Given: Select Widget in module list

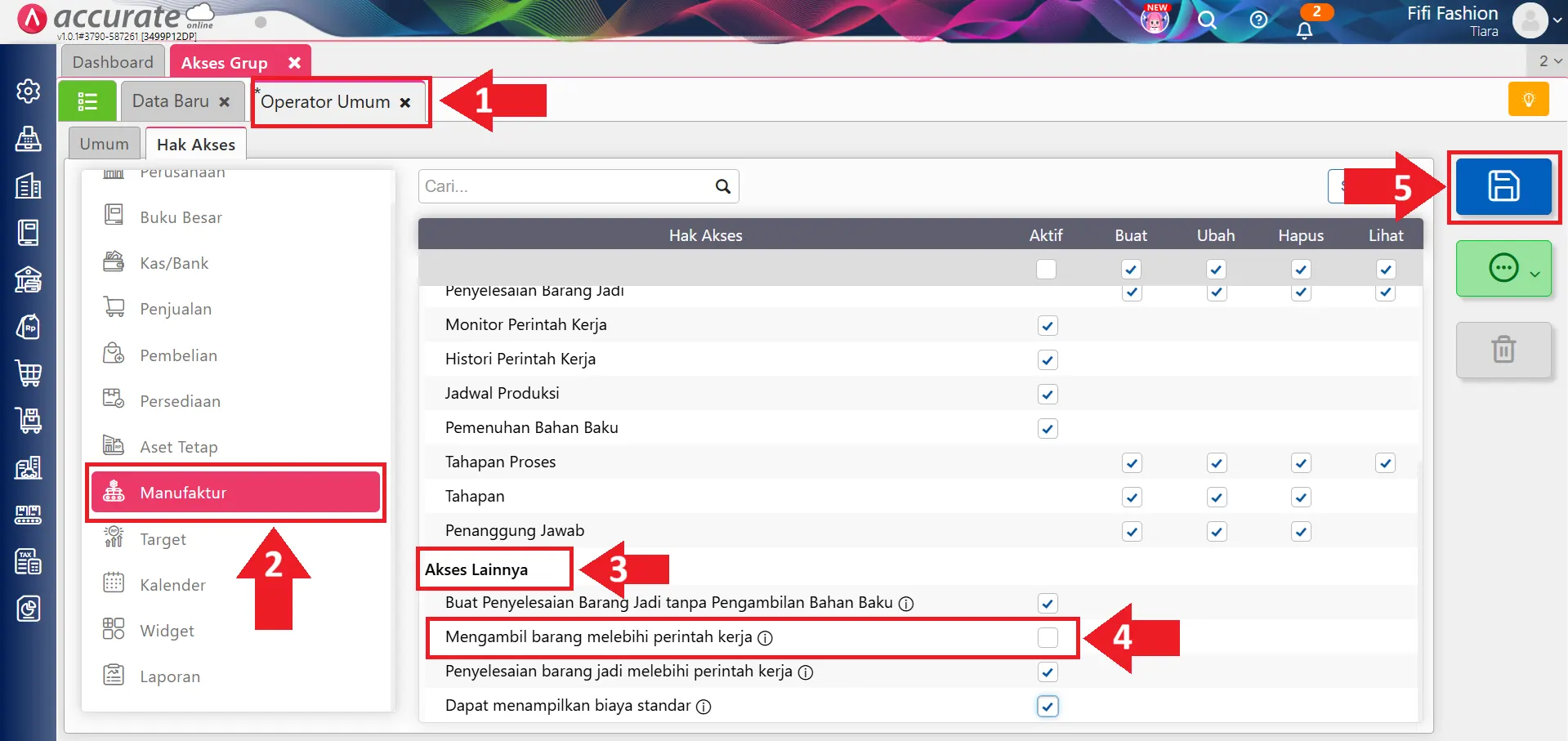Looking at the screenshot, I should 236,631.
